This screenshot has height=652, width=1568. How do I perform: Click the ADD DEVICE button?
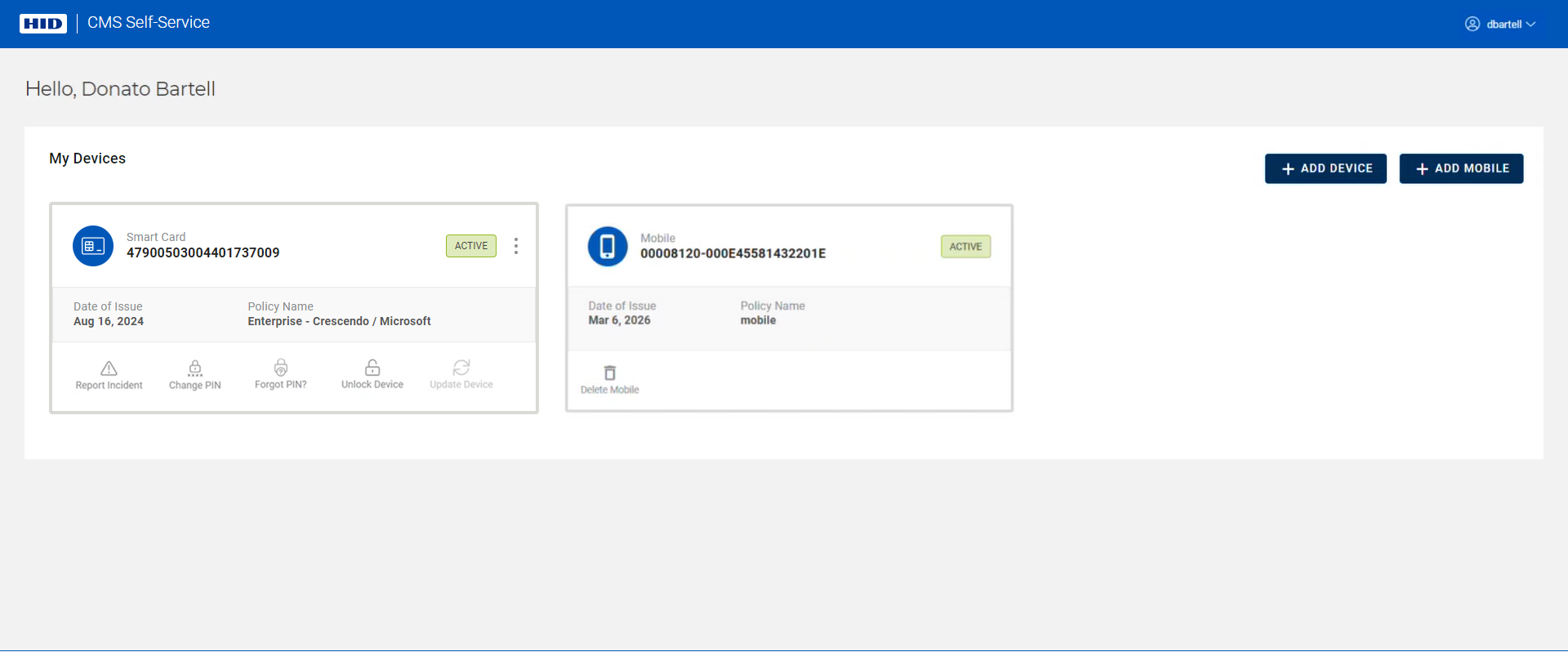click(1325, 168)
